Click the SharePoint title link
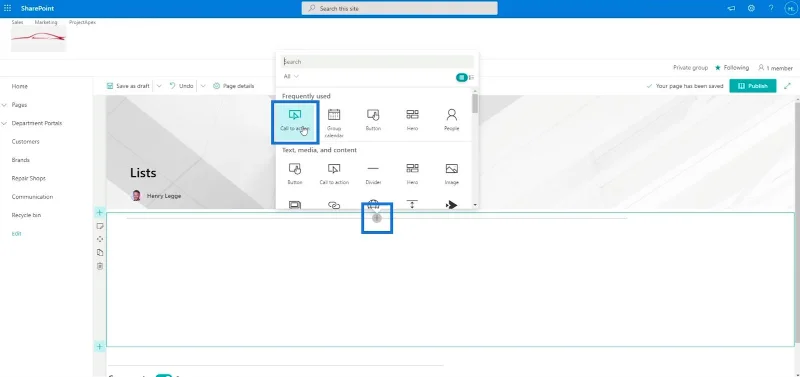This screenshot has width=800, height=377. (x=37, y=8)
